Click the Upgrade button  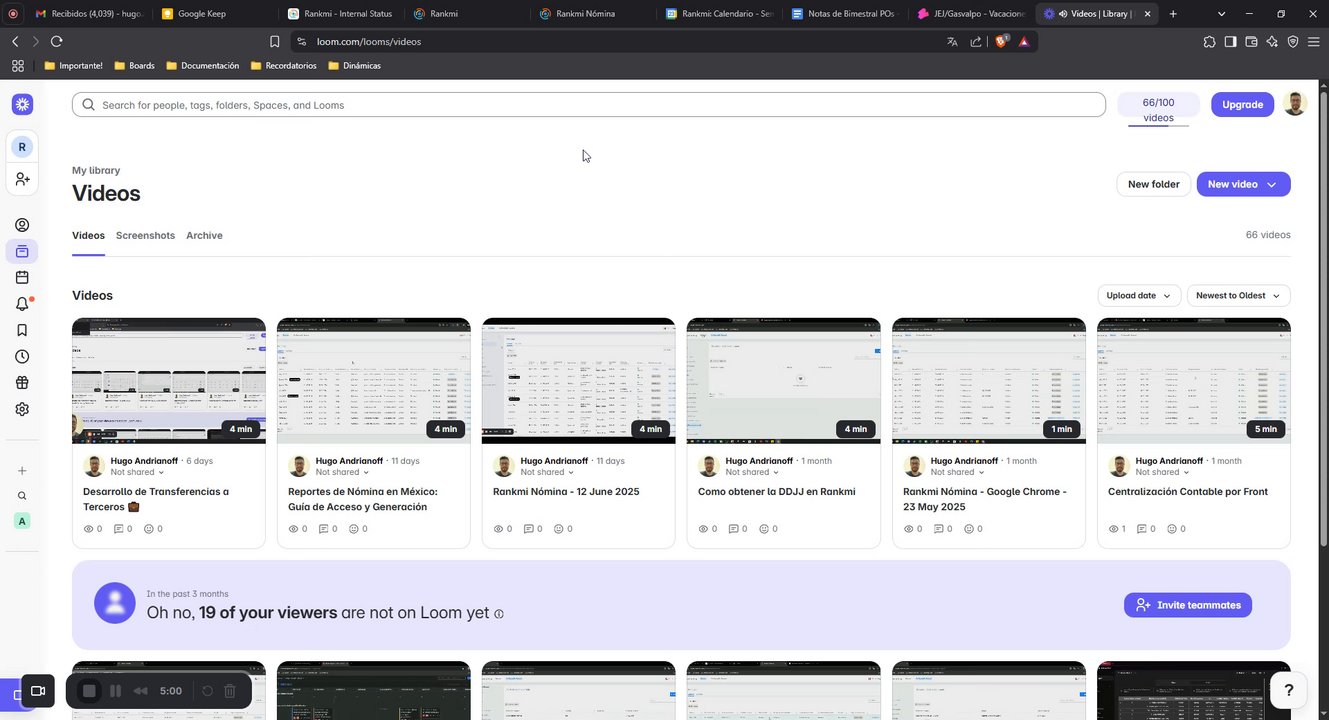point(1242,104)
